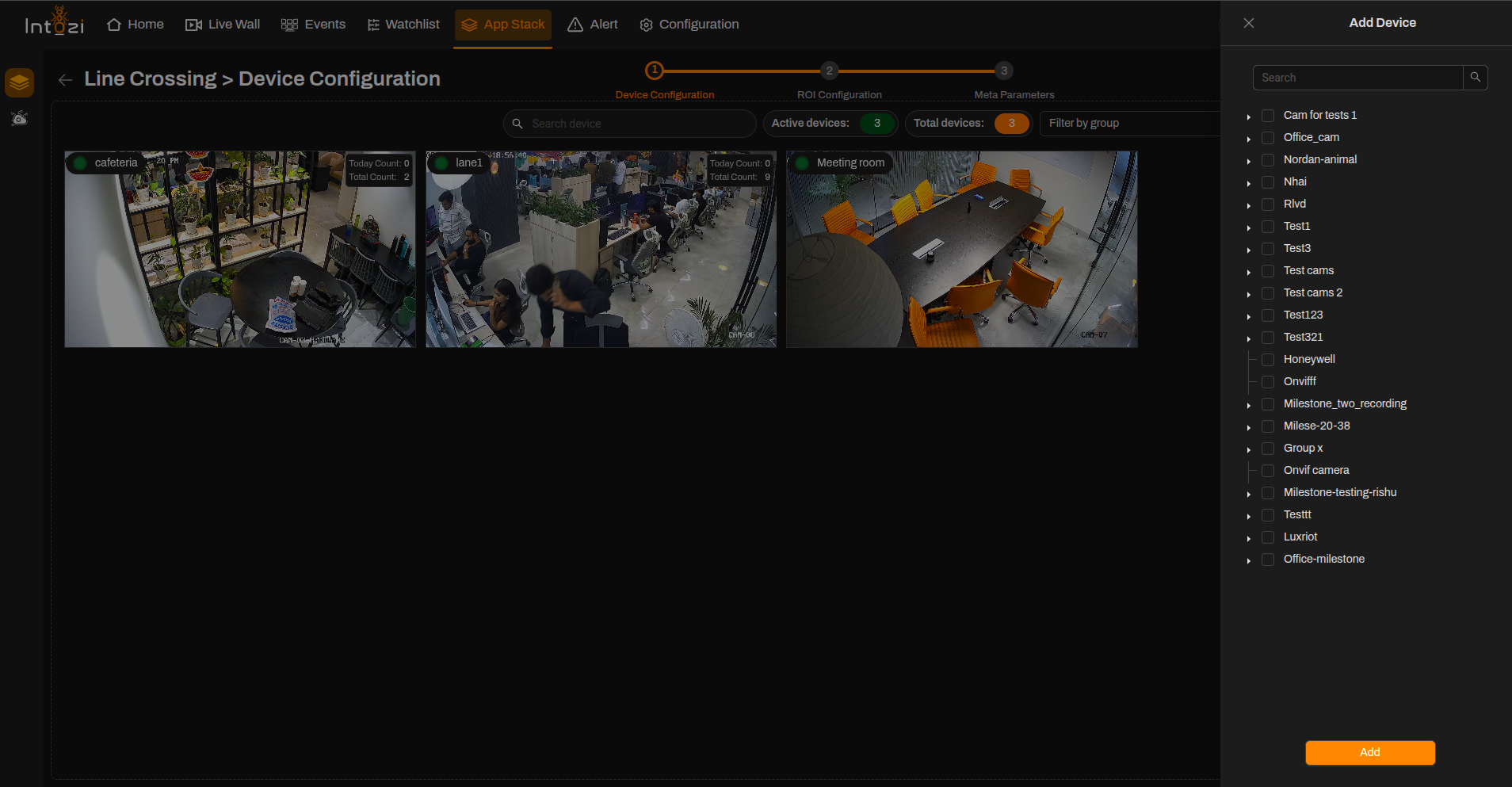The height and width of the screenshot is (787, 1512).
Task: Click the orange Add button
Action: click(x=1370, y=752)
